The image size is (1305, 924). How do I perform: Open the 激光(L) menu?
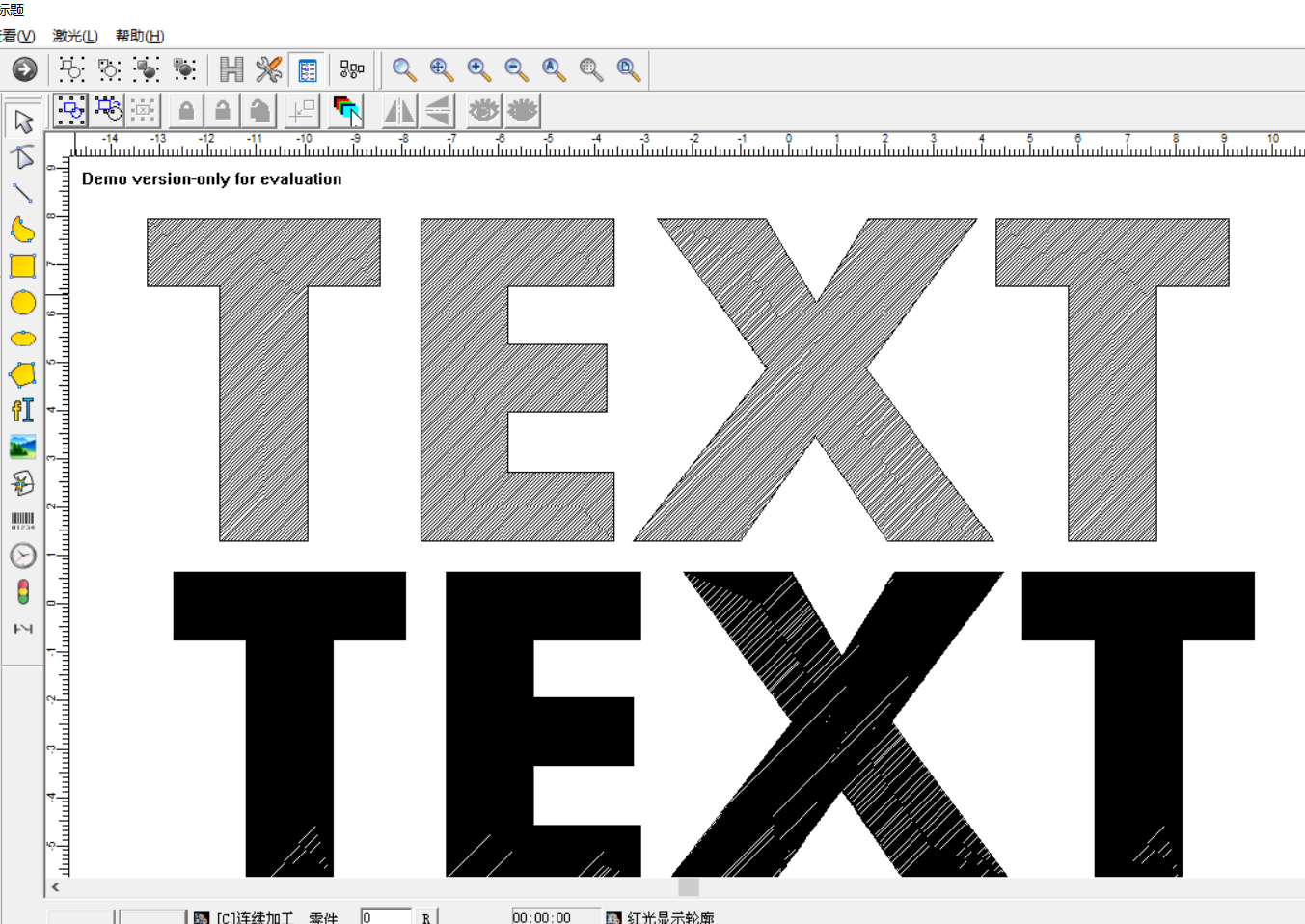coord(75,36)
